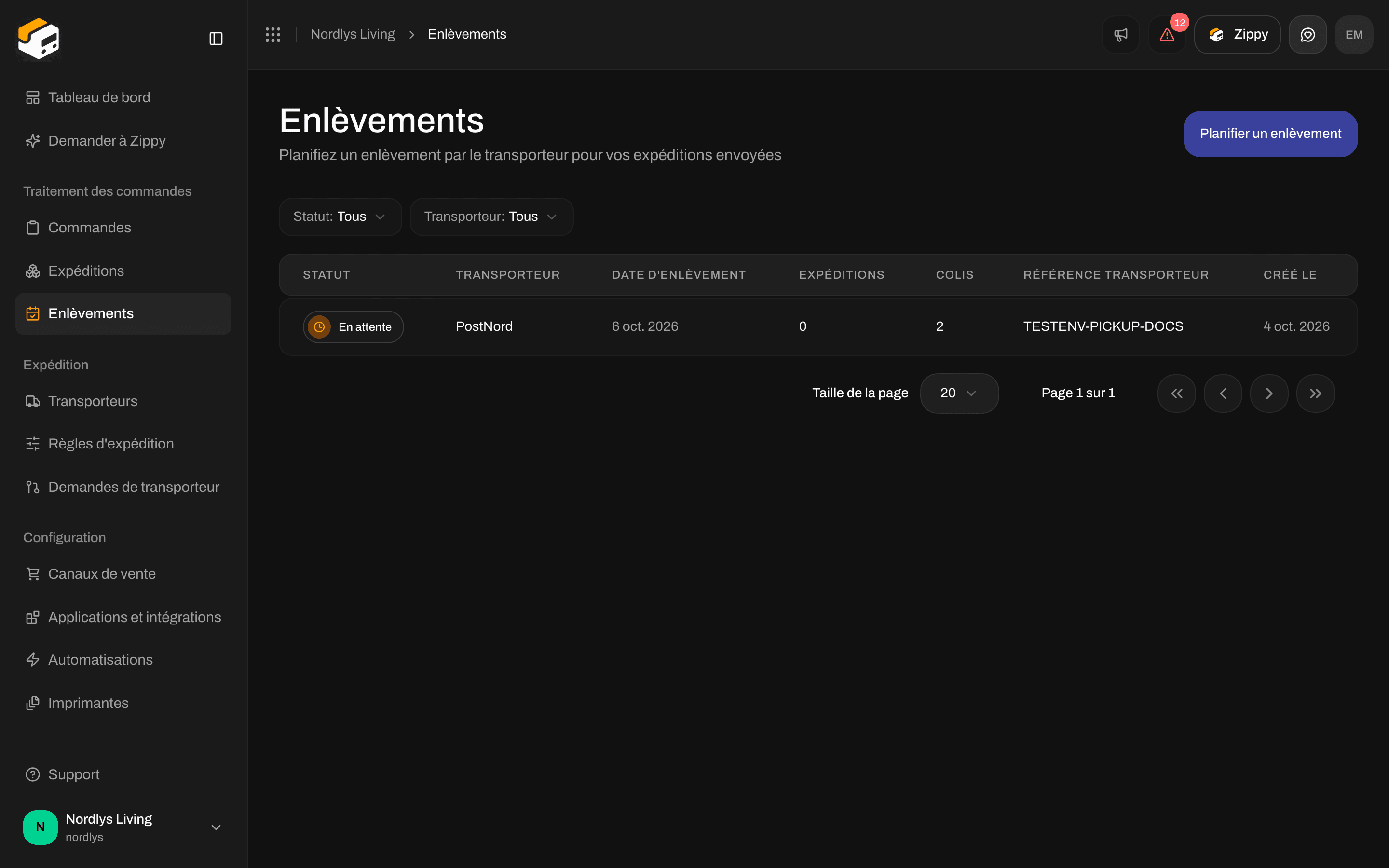Viewport: 1389px width, 868px height.
Task: Open alerts warning icon with 12 badge
Action: [1167, 34]
